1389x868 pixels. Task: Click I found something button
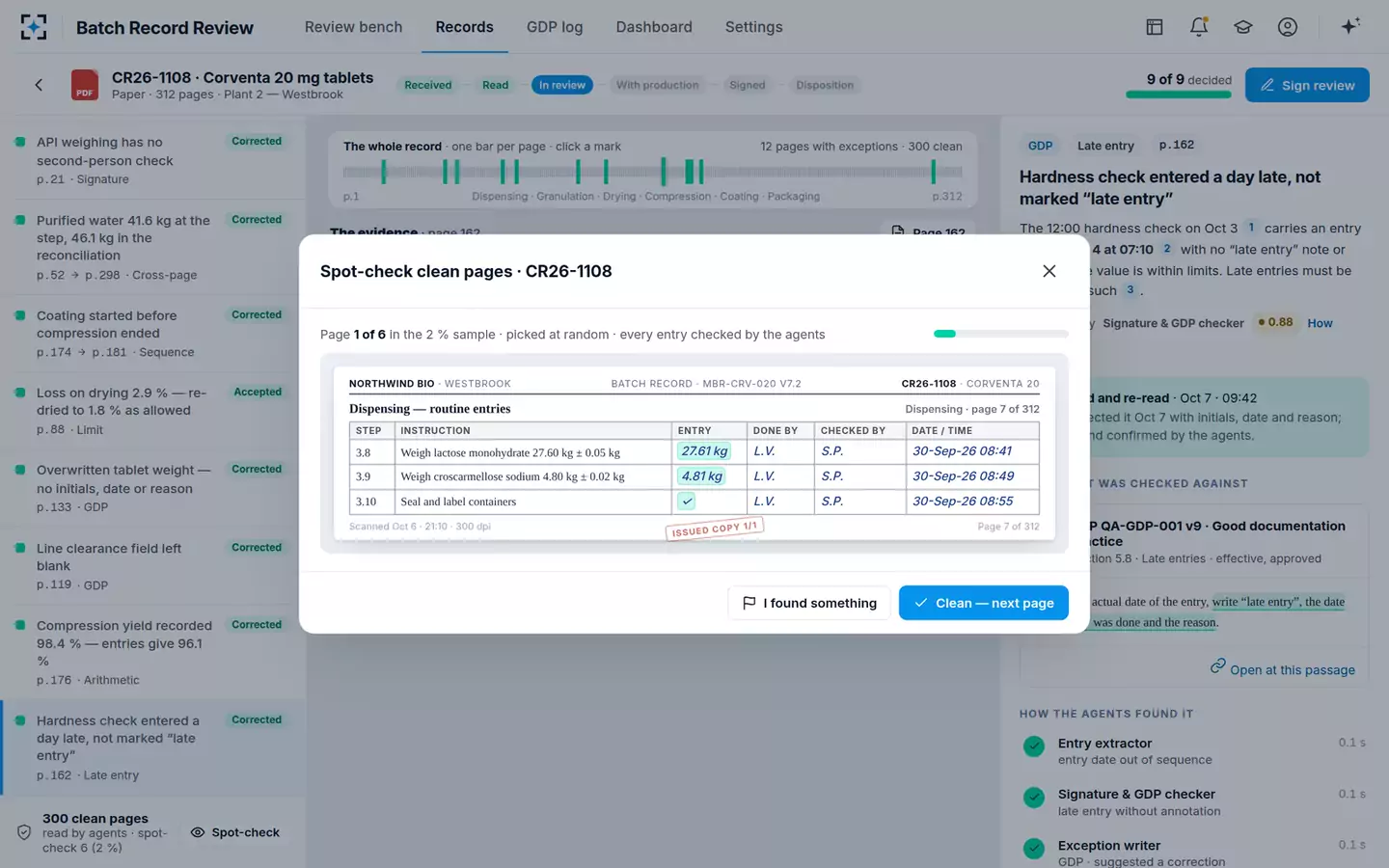tap(809, 603)
